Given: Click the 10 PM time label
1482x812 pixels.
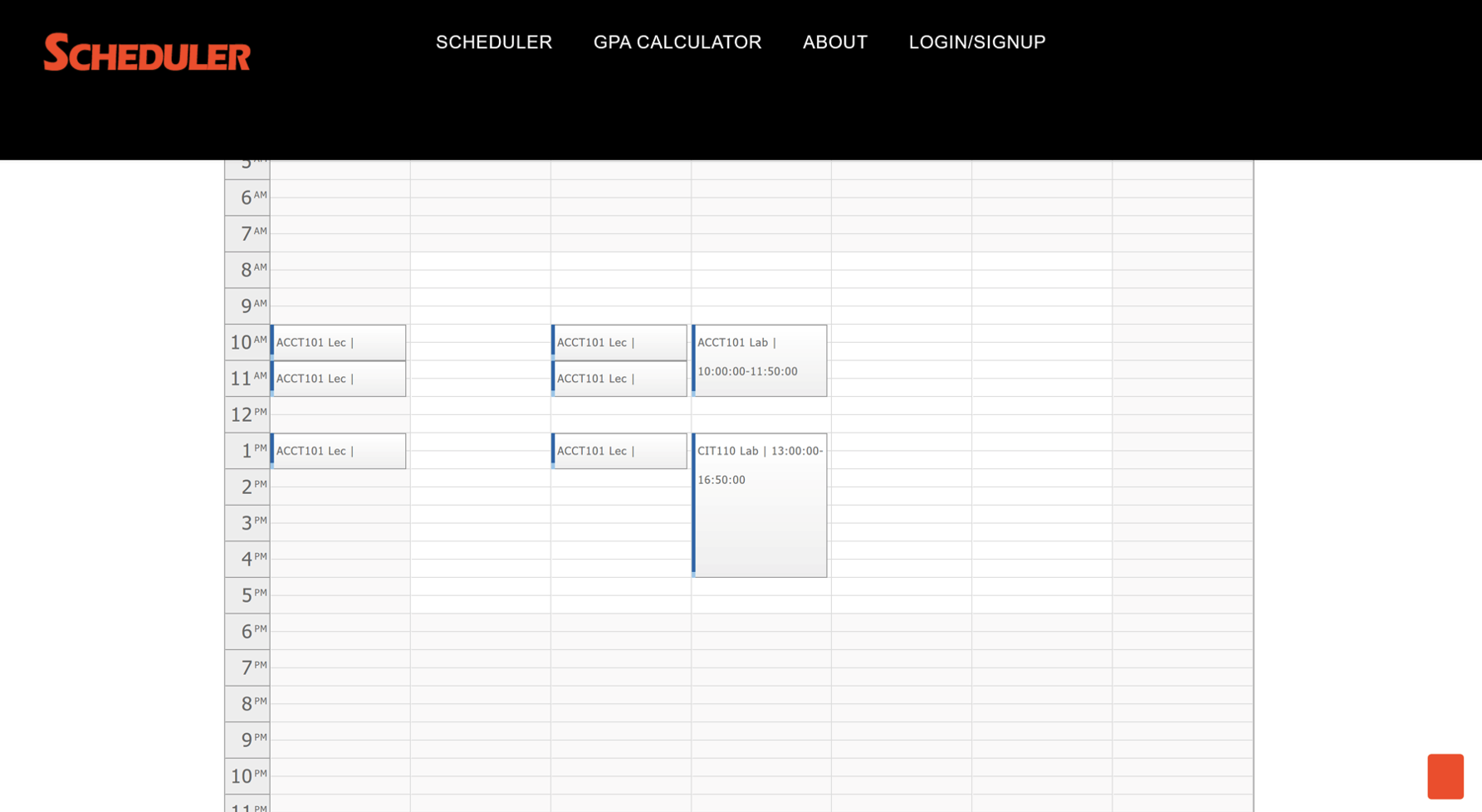Looking at the screenshot, I should coord(247,776).
